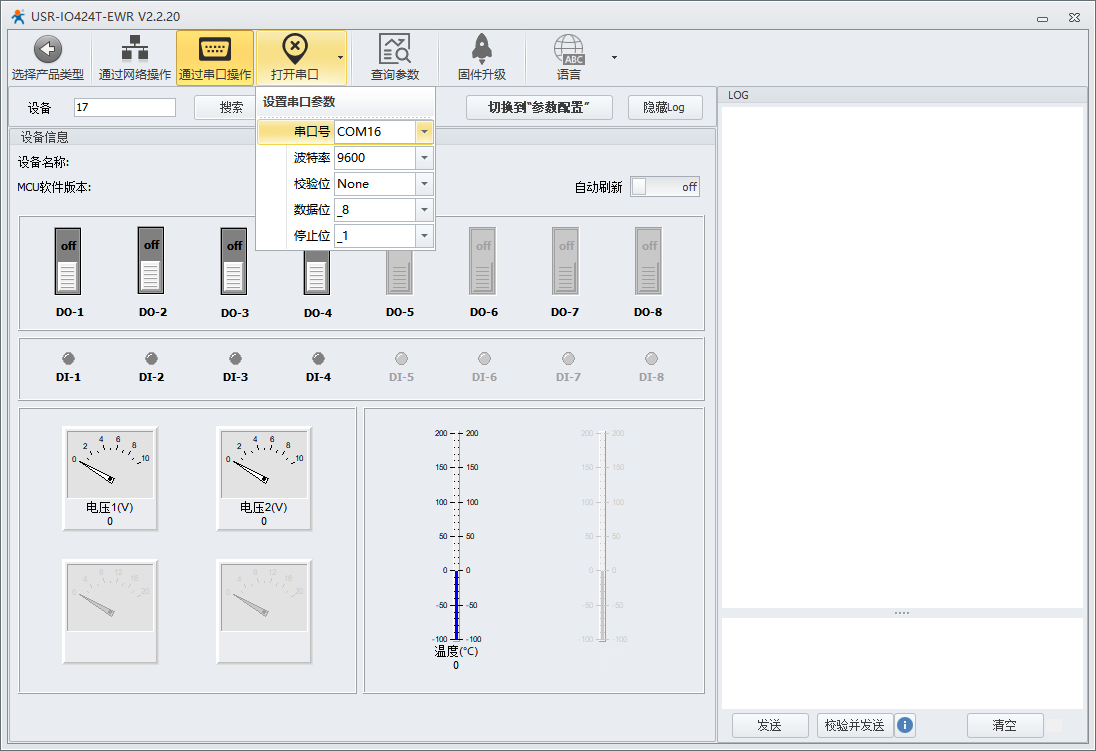
Task: Click the 切换到"参数配置" button
Action: (539, 107)
